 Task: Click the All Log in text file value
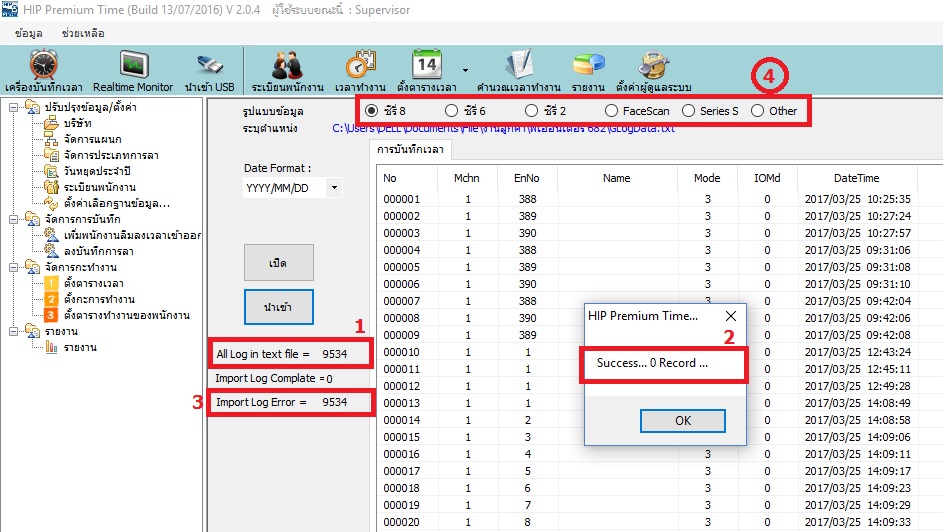[334, 354]
